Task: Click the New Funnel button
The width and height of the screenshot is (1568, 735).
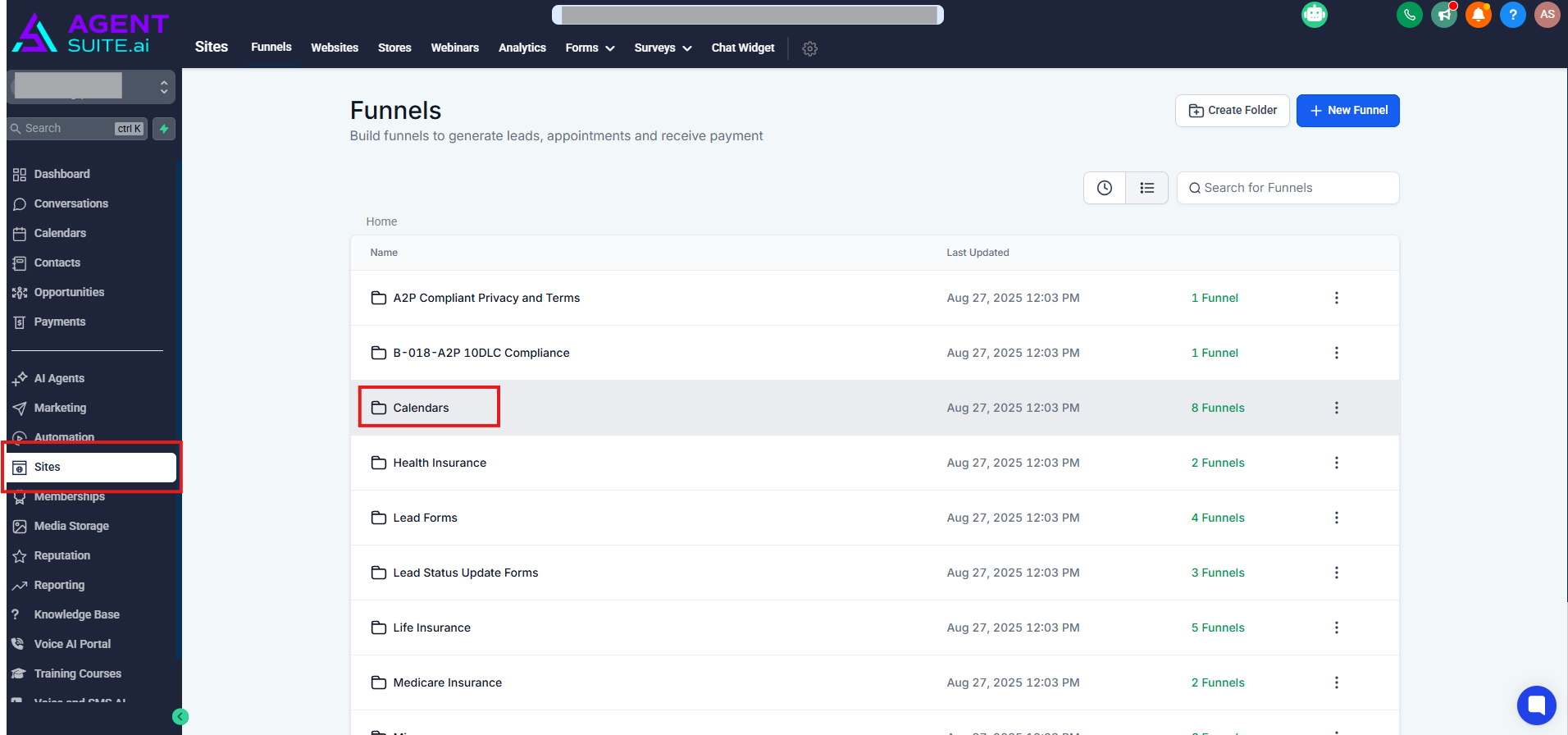Action: (1348, 111)
